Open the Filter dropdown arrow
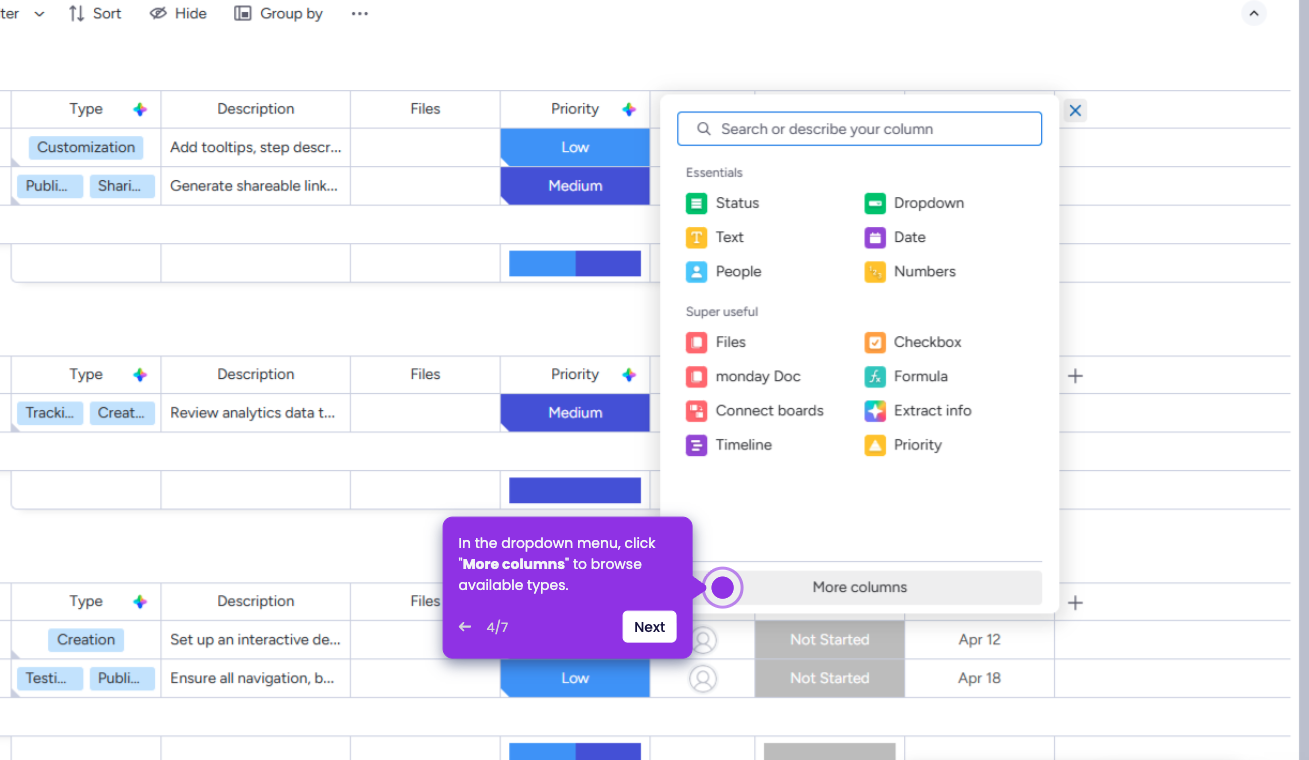The height and width of the screenshot is (760, 1309). (39, 14)
